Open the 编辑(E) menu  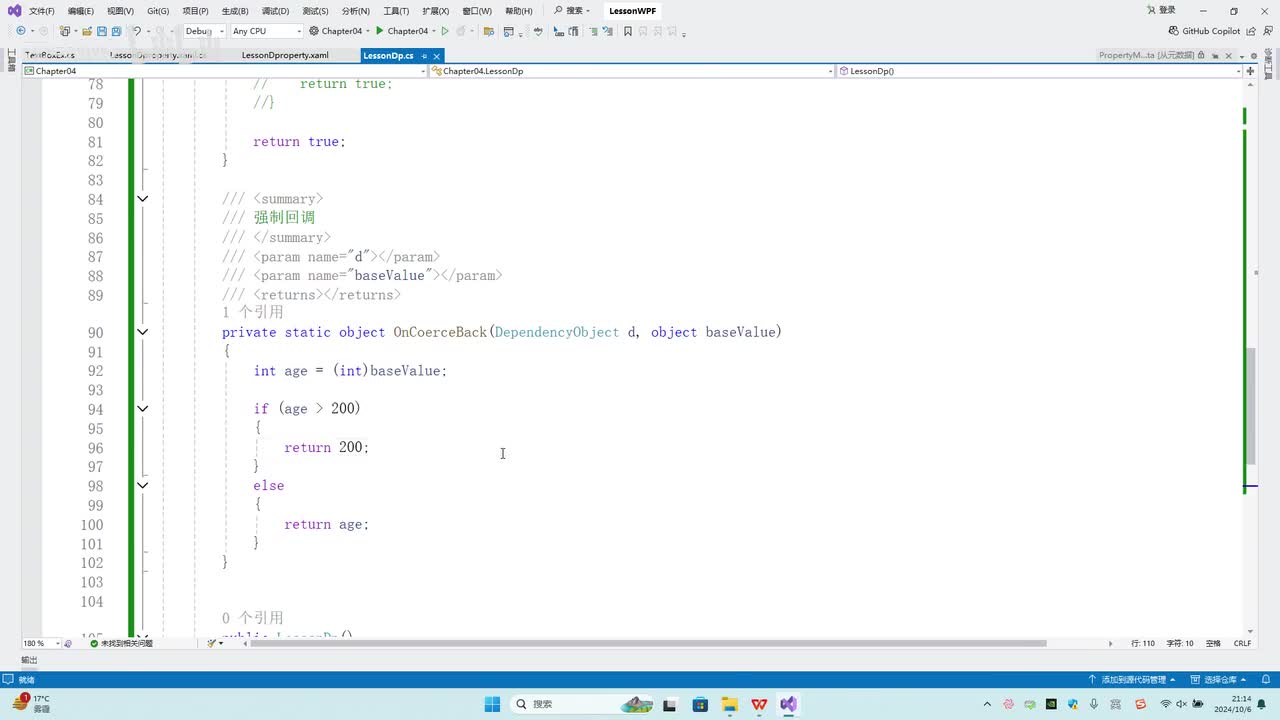coord(81,11)
